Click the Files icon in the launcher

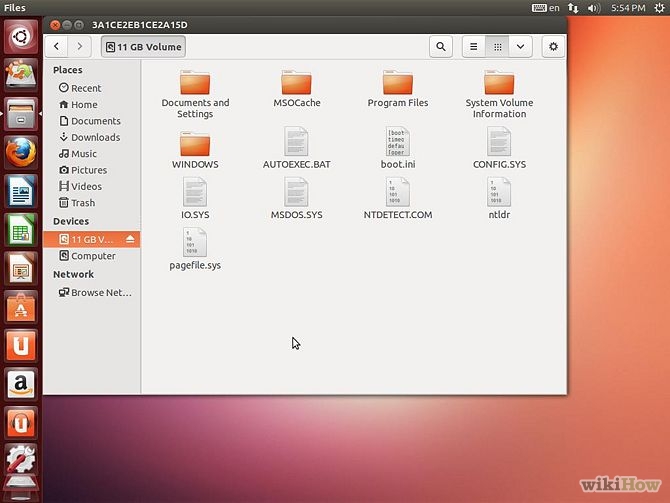(x=21, y=114)
